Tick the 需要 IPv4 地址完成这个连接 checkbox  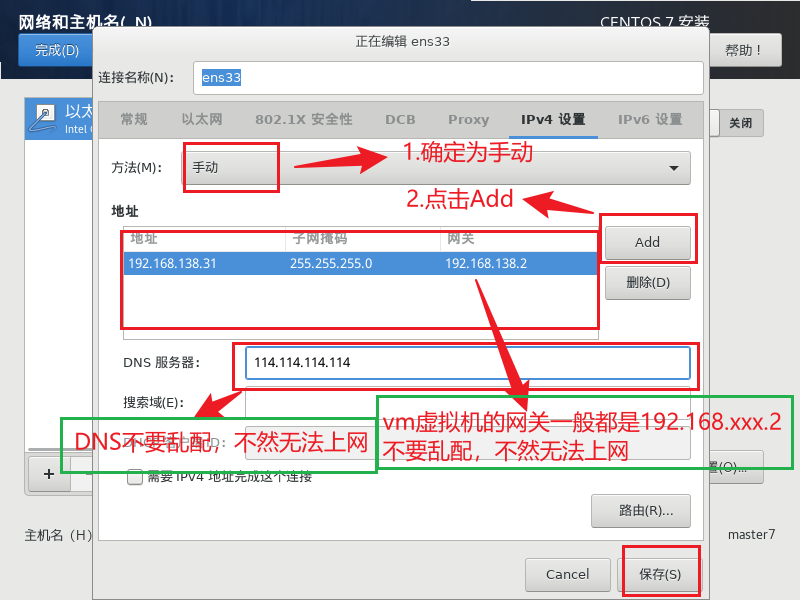click(135, 477)
